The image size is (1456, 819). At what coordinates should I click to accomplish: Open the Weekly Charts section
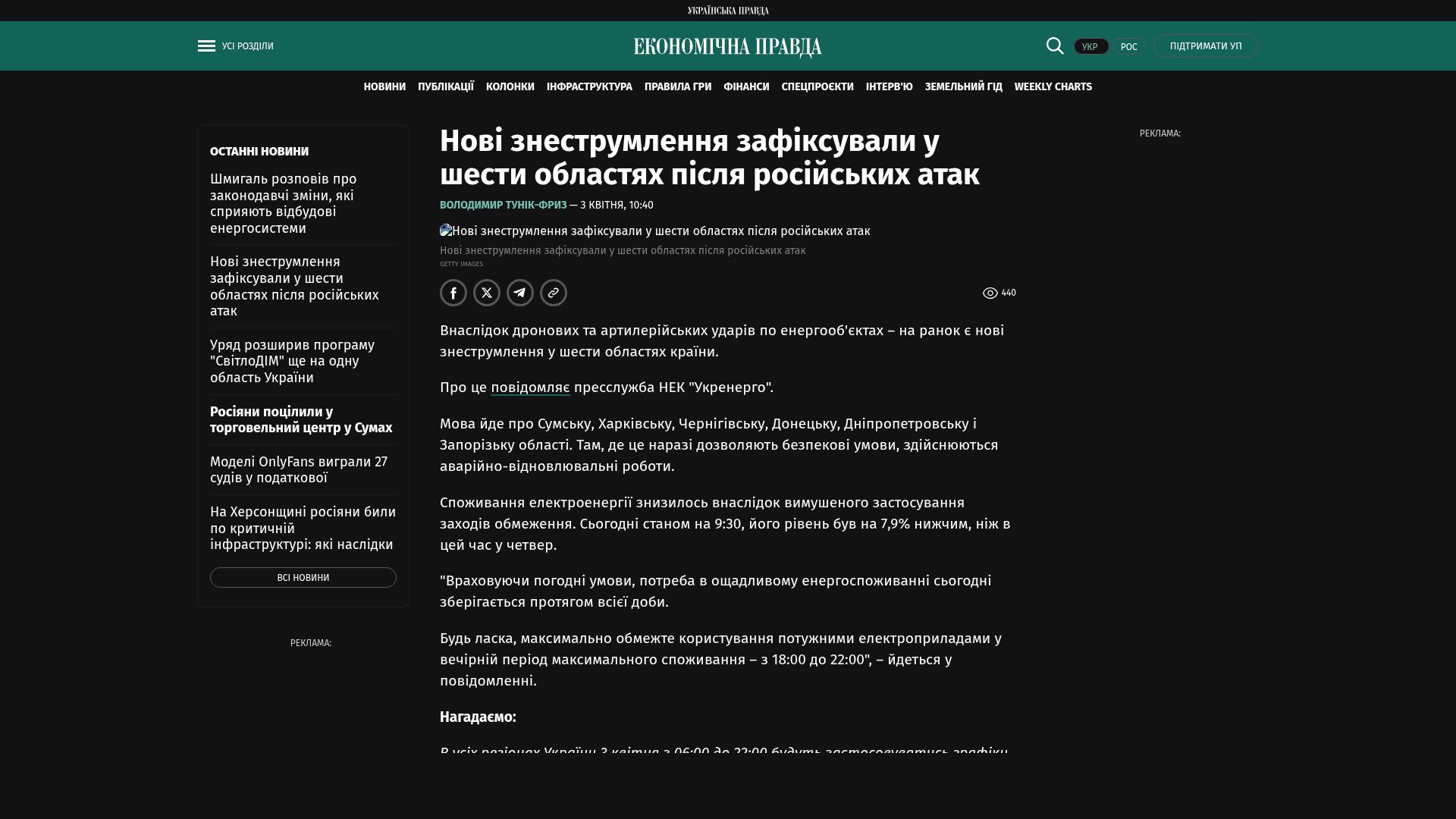1053,87
